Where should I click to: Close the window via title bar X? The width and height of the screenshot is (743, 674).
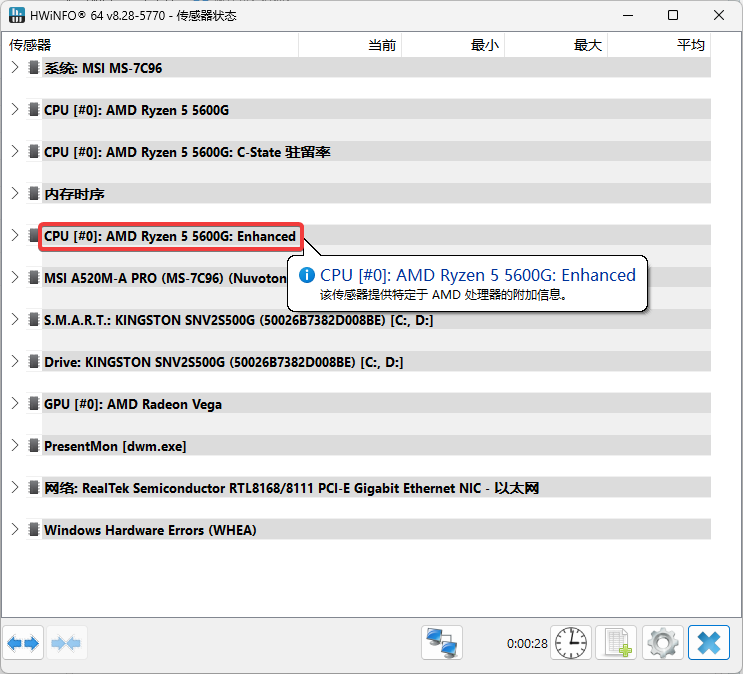click(x=718, y=15)
